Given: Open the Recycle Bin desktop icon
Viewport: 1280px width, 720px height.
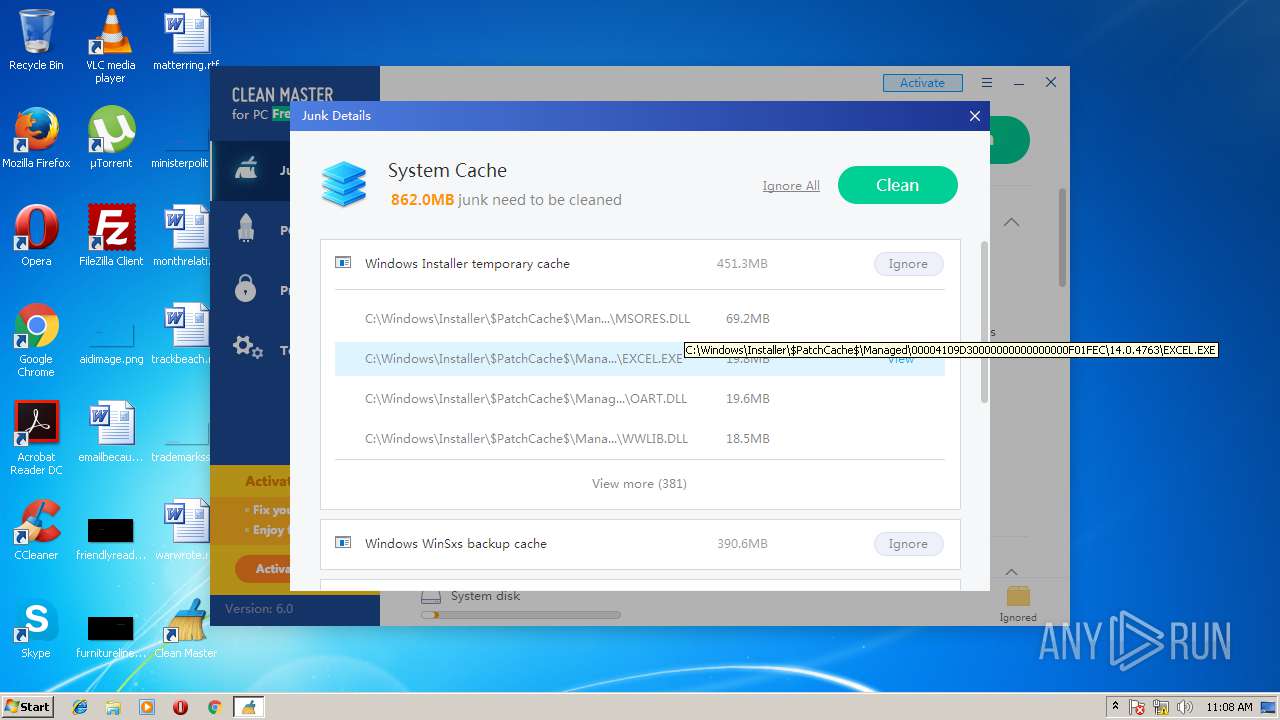Looking at the screenshot, I should [x=36, y=40].
